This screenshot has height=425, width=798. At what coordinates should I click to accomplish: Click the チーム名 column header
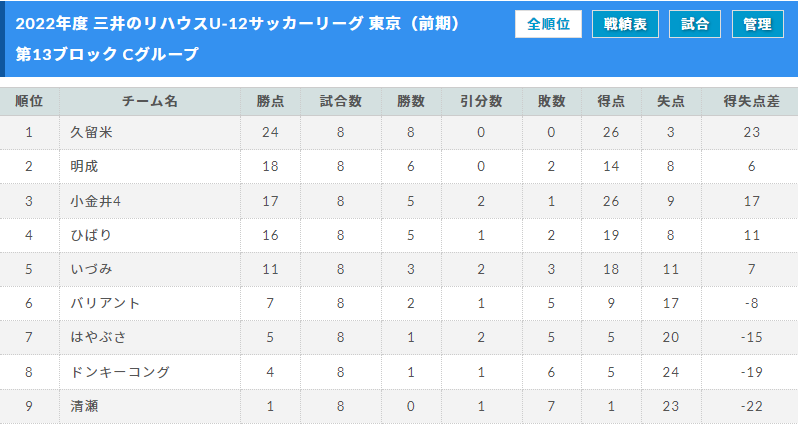pos(150,101)
